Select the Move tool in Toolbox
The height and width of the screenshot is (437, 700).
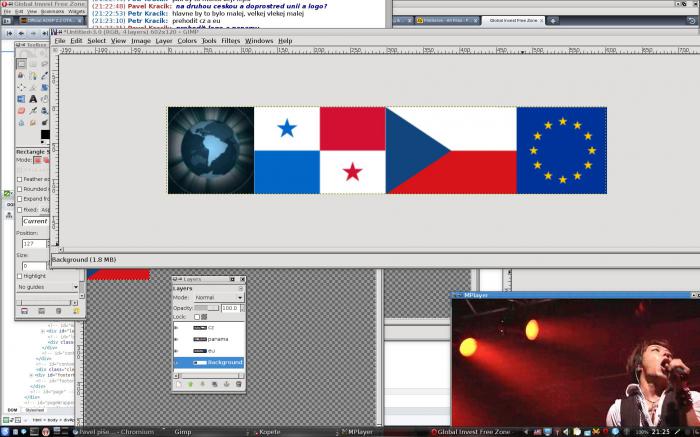[21, 87]
